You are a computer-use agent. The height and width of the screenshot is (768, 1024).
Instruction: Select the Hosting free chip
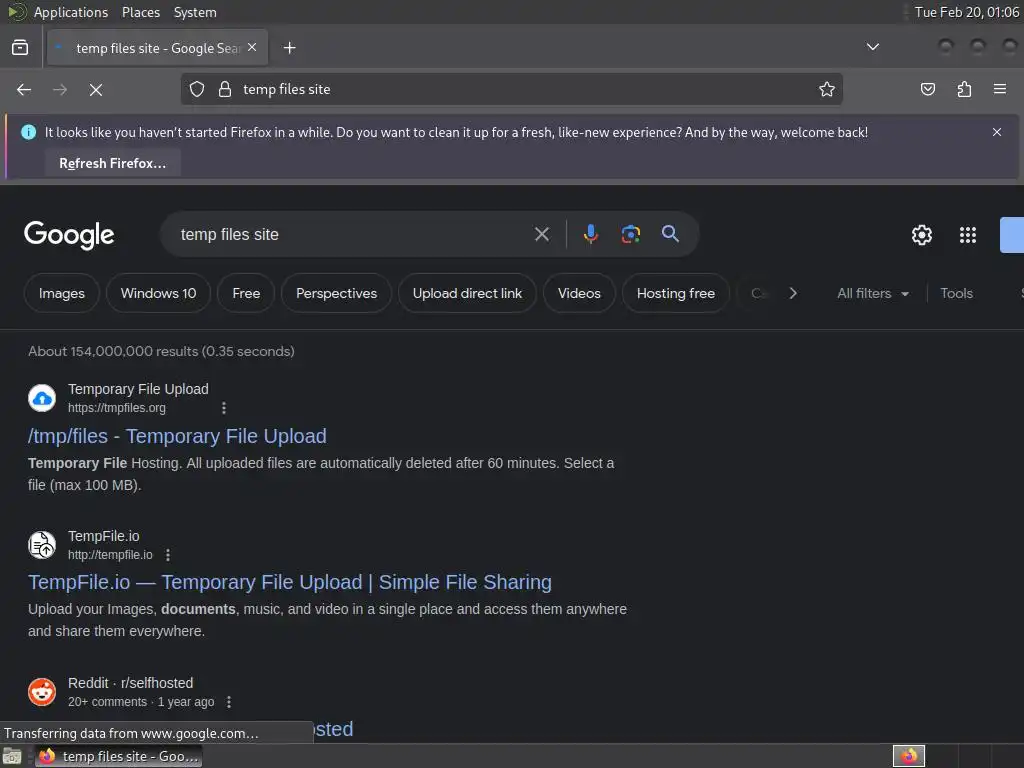(676, 293)
